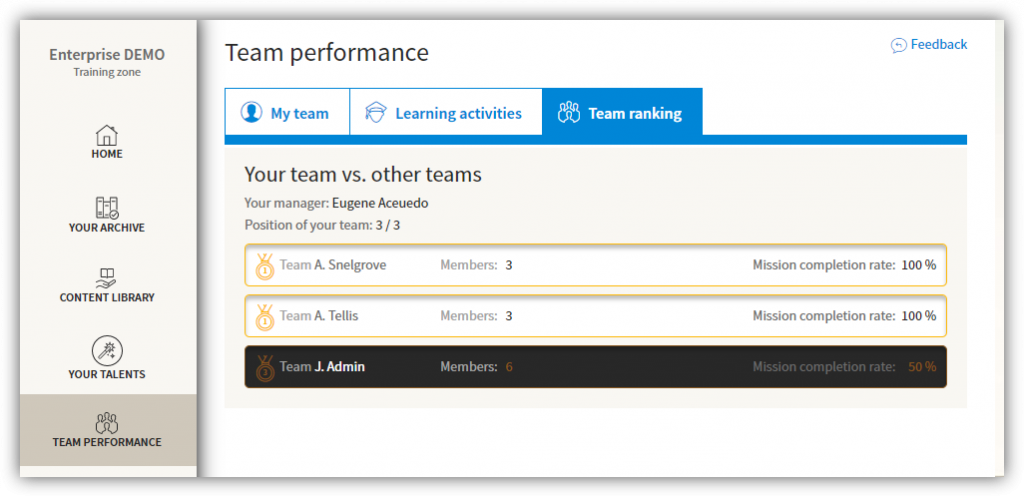Click the dark Team J. Admin row
The image size is (1024, 497).
(596, 367)
